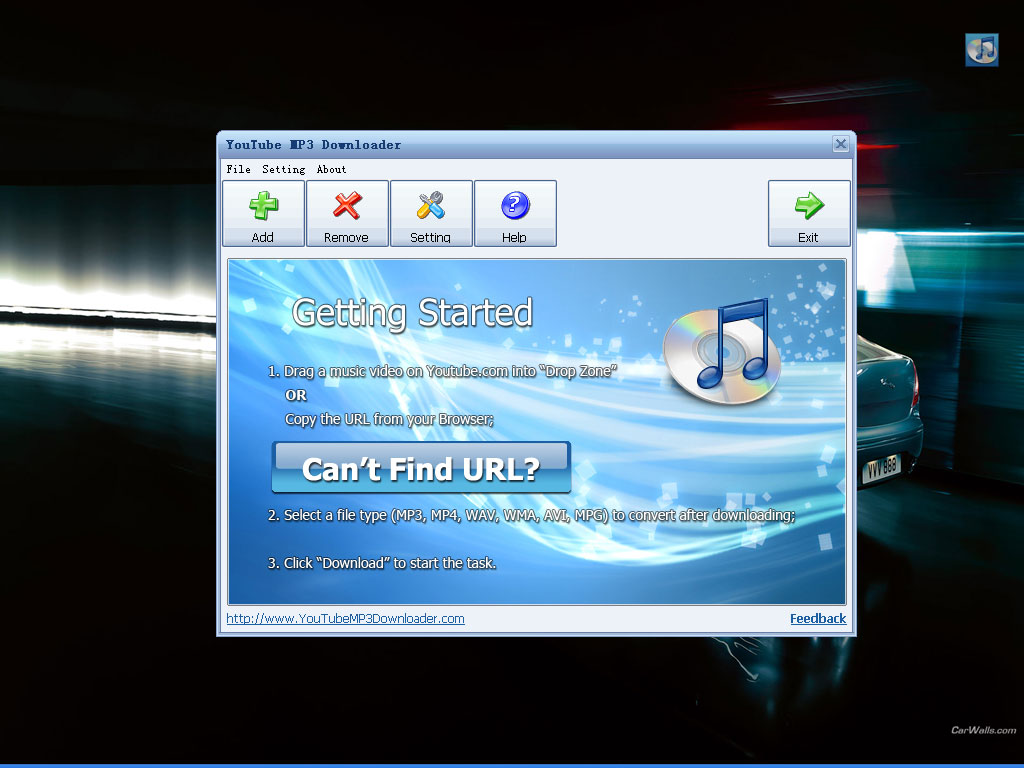The width and height of the screenshot is (1024, 768).
Task: Open the About menu
Action: coord(331,169)
